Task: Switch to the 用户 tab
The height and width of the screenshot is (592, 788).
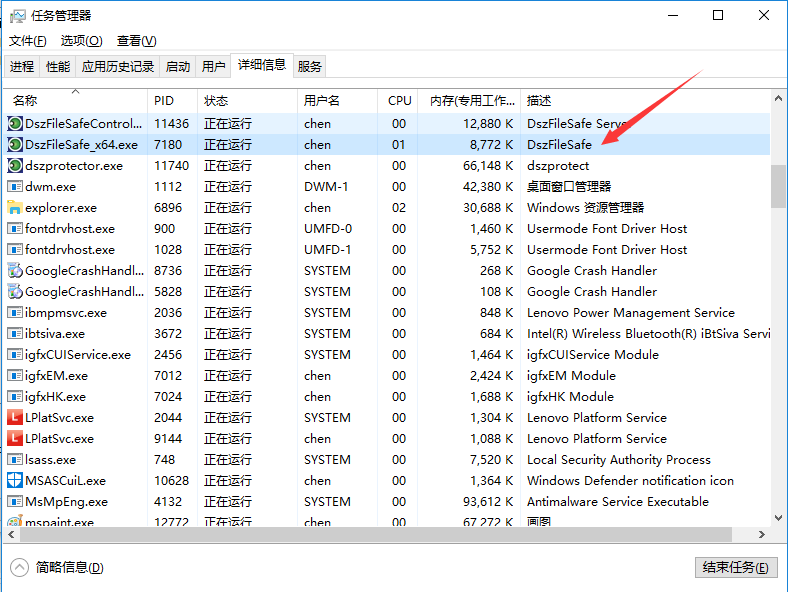Action: pyautogui.click(x=213, y=66)
